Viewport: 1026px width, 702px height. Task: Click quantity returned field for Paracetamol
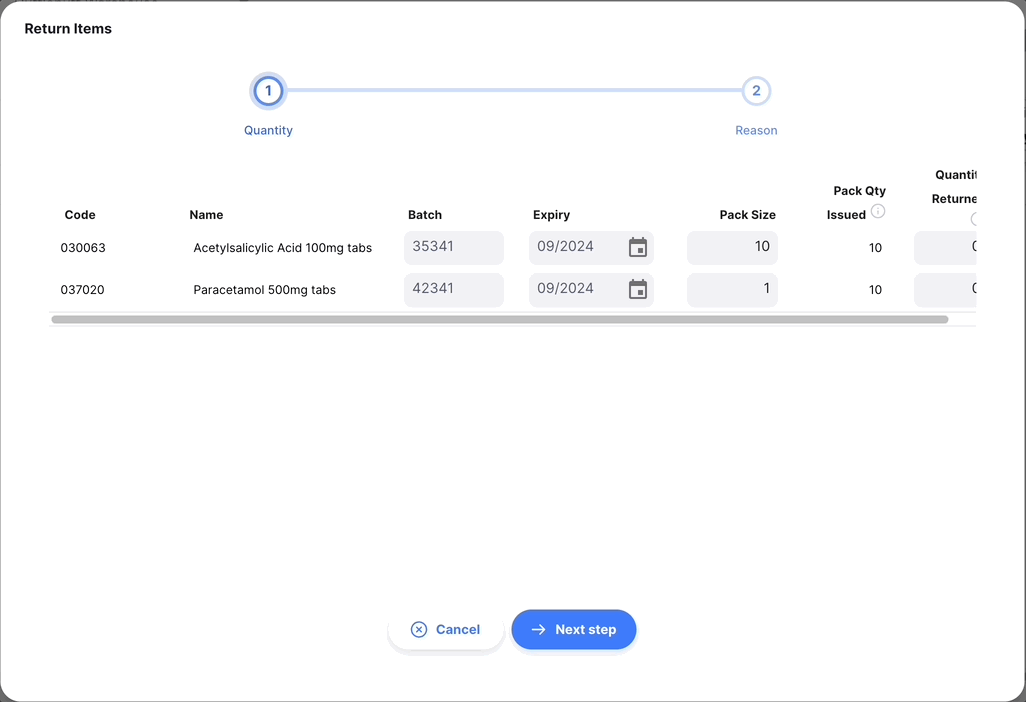946,289
